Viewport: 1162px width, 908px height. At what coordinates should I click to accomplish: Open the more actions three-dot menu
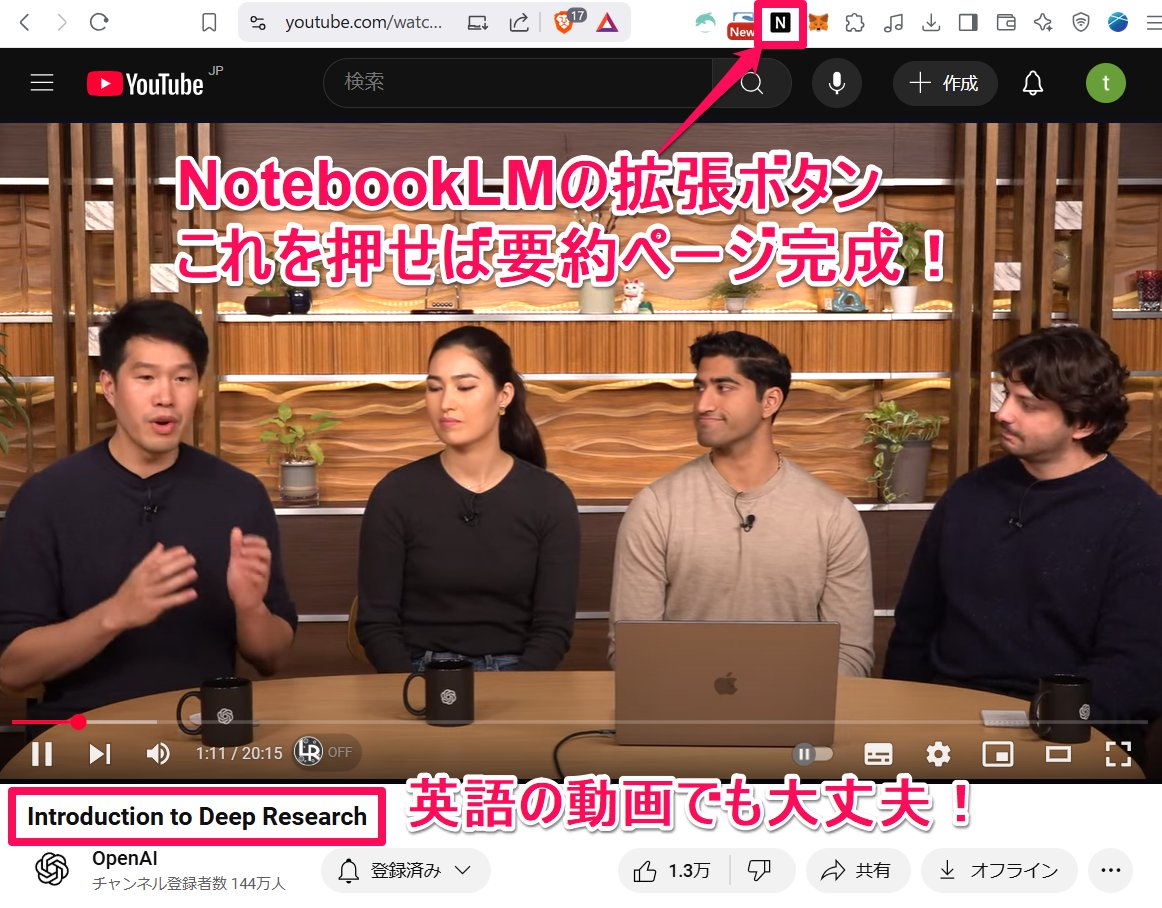pyautogui.click(x=1110, y=870)
